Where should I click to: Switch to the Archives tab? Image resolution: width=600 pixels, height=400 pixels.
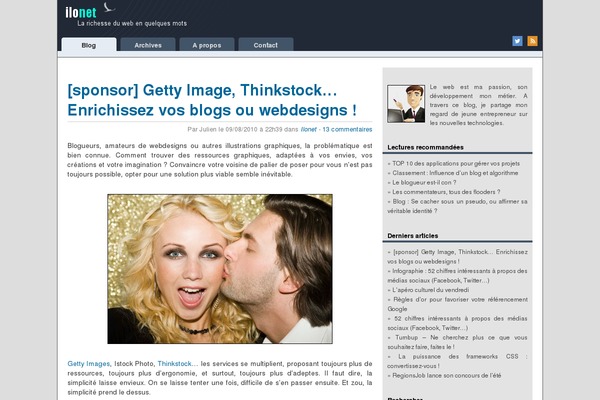tap(148, 45)
